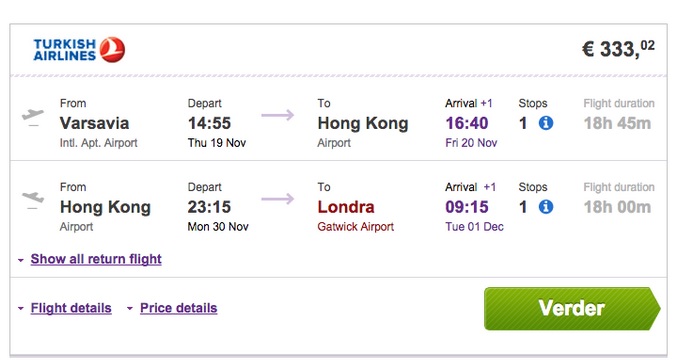Click the return airplane icon beside Hong Kong

33,200
